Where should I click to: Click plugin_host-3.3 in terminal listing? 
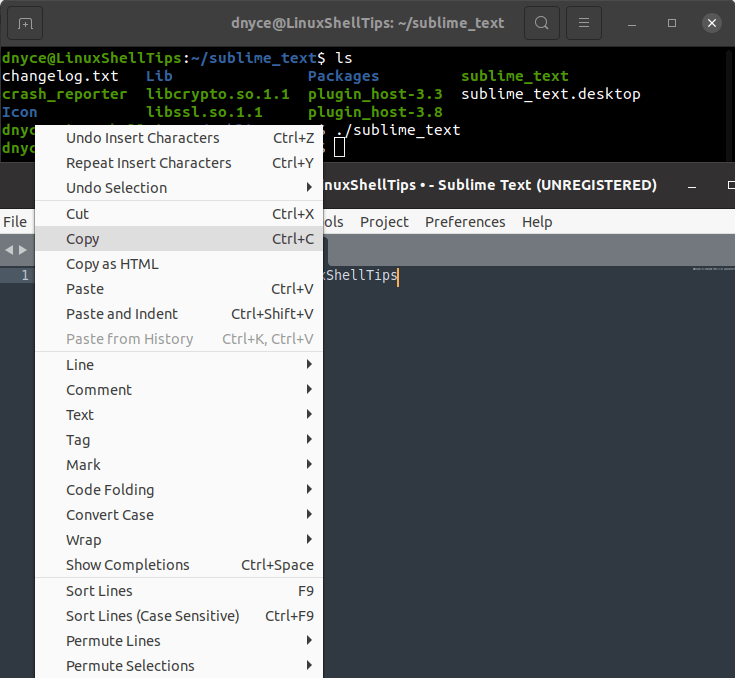pos(375,94)
